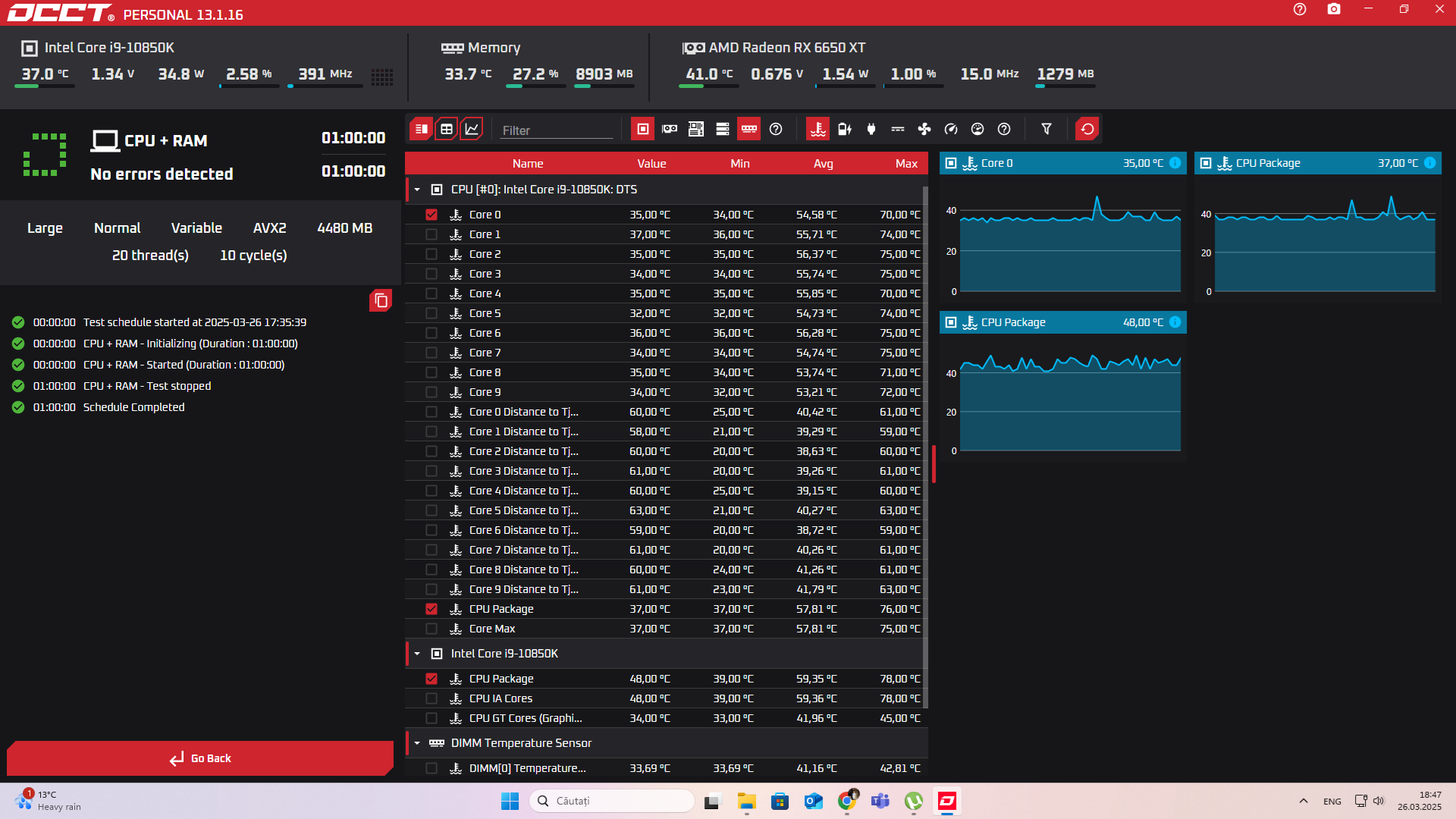Check the Core 9 sensor checkbox
The image size is (1456, 819).
pyautogui.click(x=431, y=392)
